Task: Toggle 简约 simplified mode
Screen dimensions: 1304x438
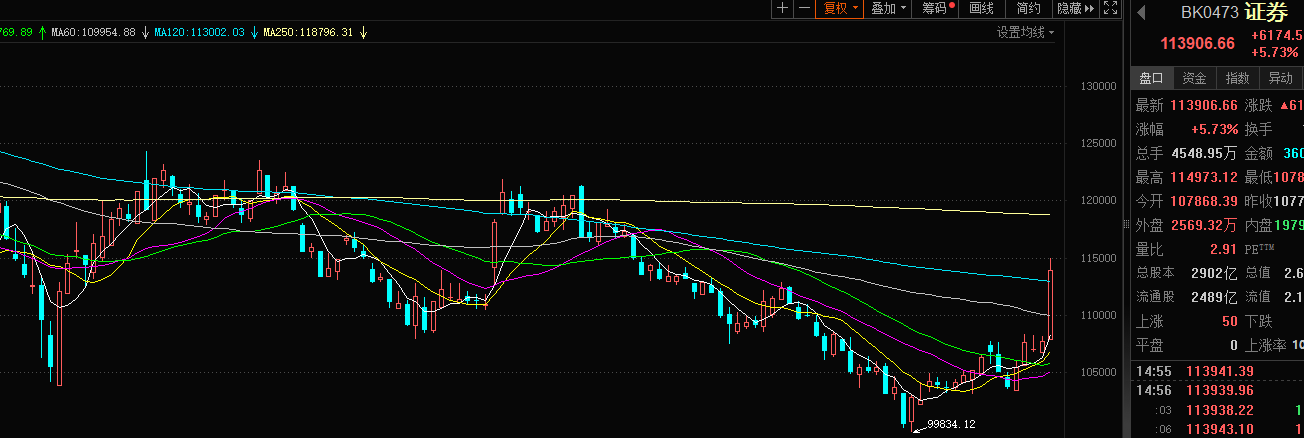Action: pyautogui.click(x=1028, y=9)
